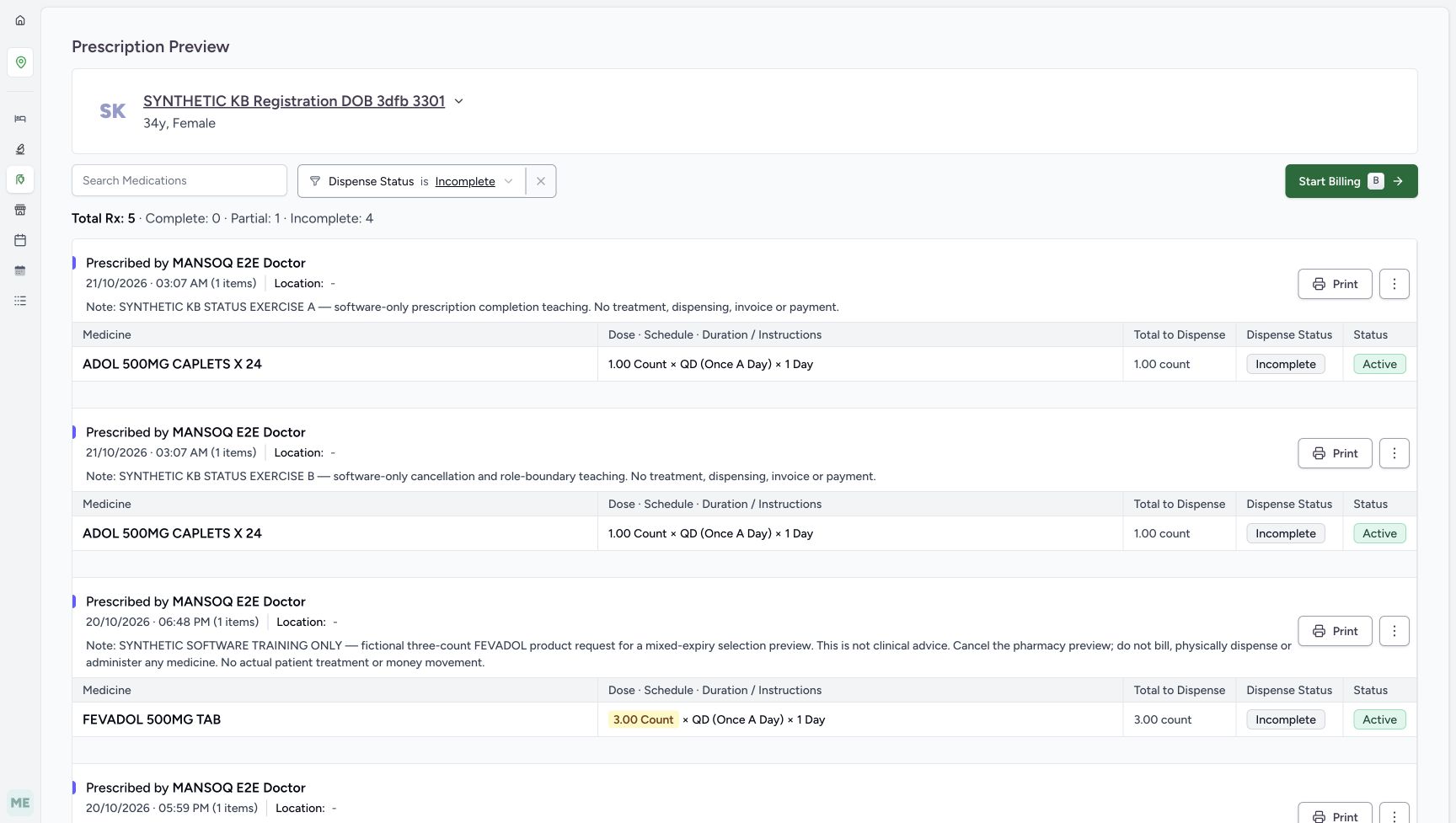The width and height of the screenshot is (1456, 823).
Task: Click Active status in Exercise A row
Action: click(x=1379, y=364)
